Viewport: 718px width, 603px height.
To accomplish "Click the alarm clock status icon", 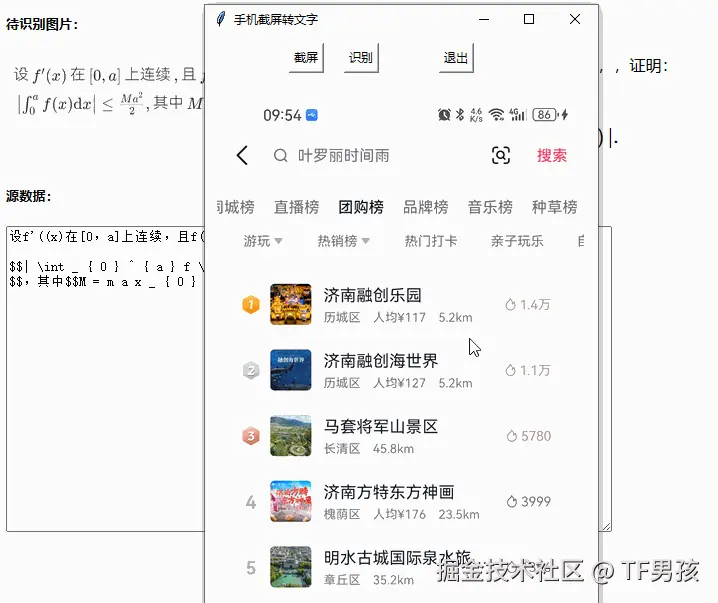I will pos(444,114).
